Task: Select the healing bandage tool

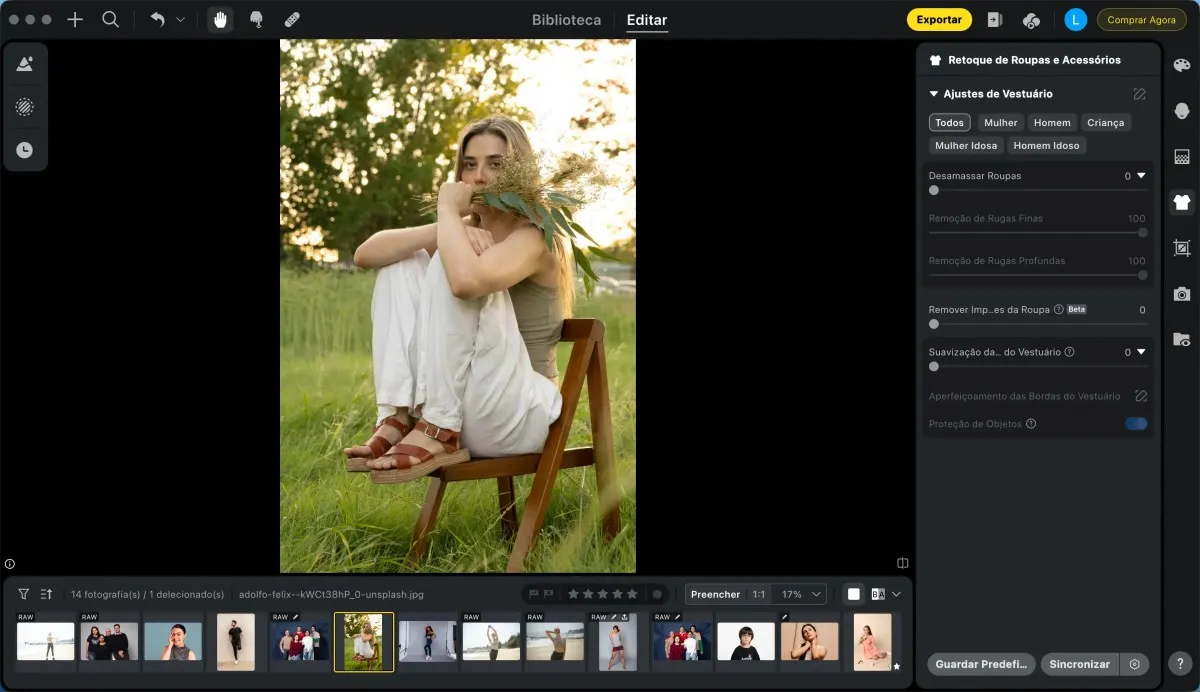Action: [292, 19]
